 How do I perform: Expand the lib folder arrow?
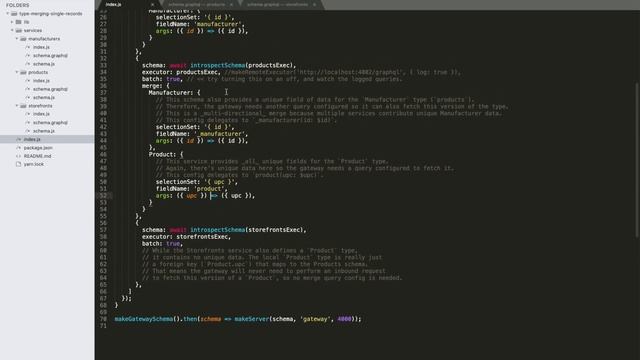[x=12, y=22]
